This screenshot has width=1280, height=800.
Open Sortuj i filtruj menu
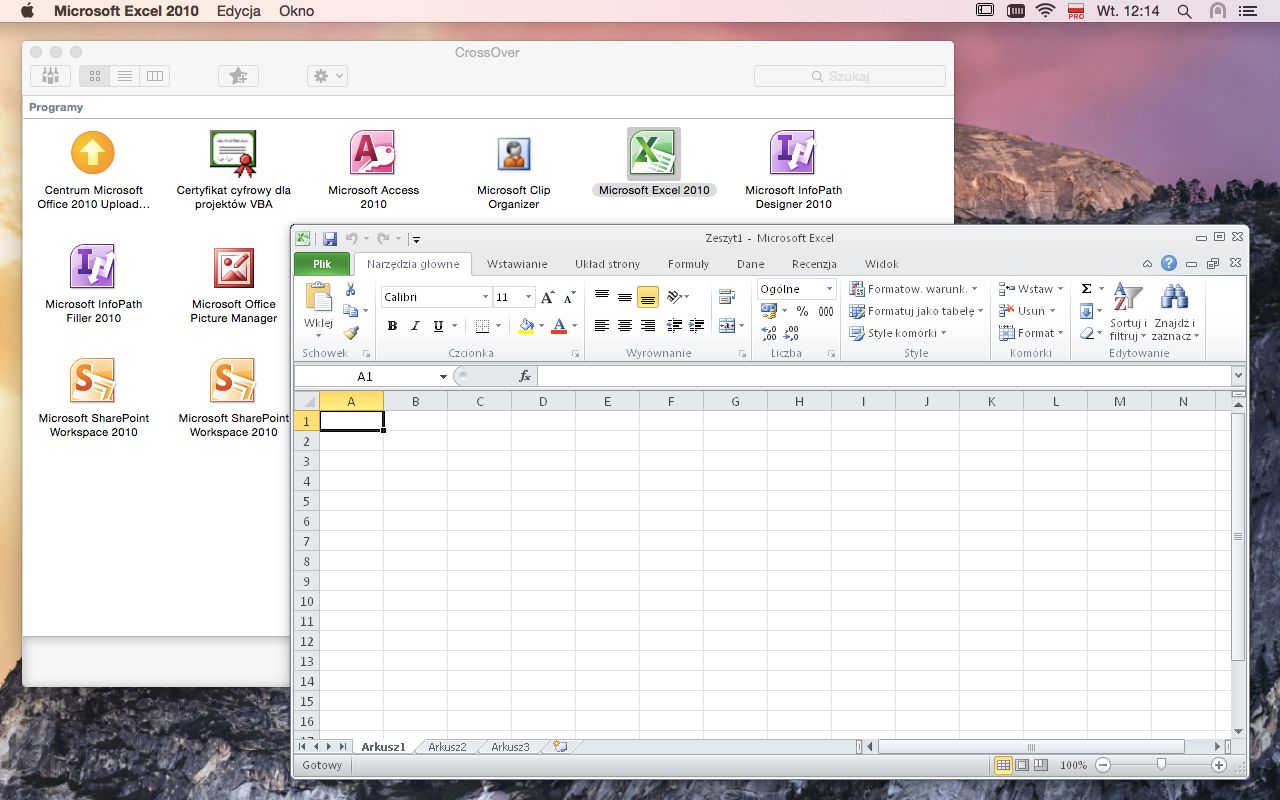pos(1128,312)
